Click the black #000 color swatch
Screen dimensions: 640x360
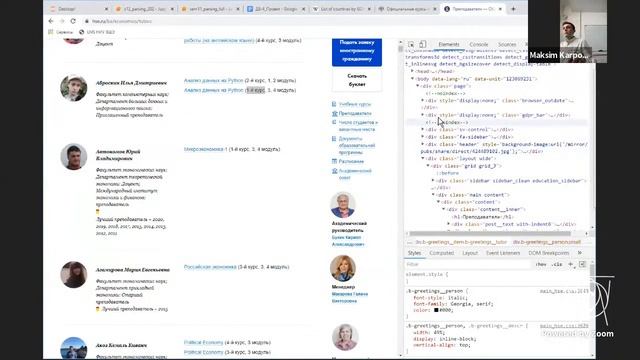[436, 310]
